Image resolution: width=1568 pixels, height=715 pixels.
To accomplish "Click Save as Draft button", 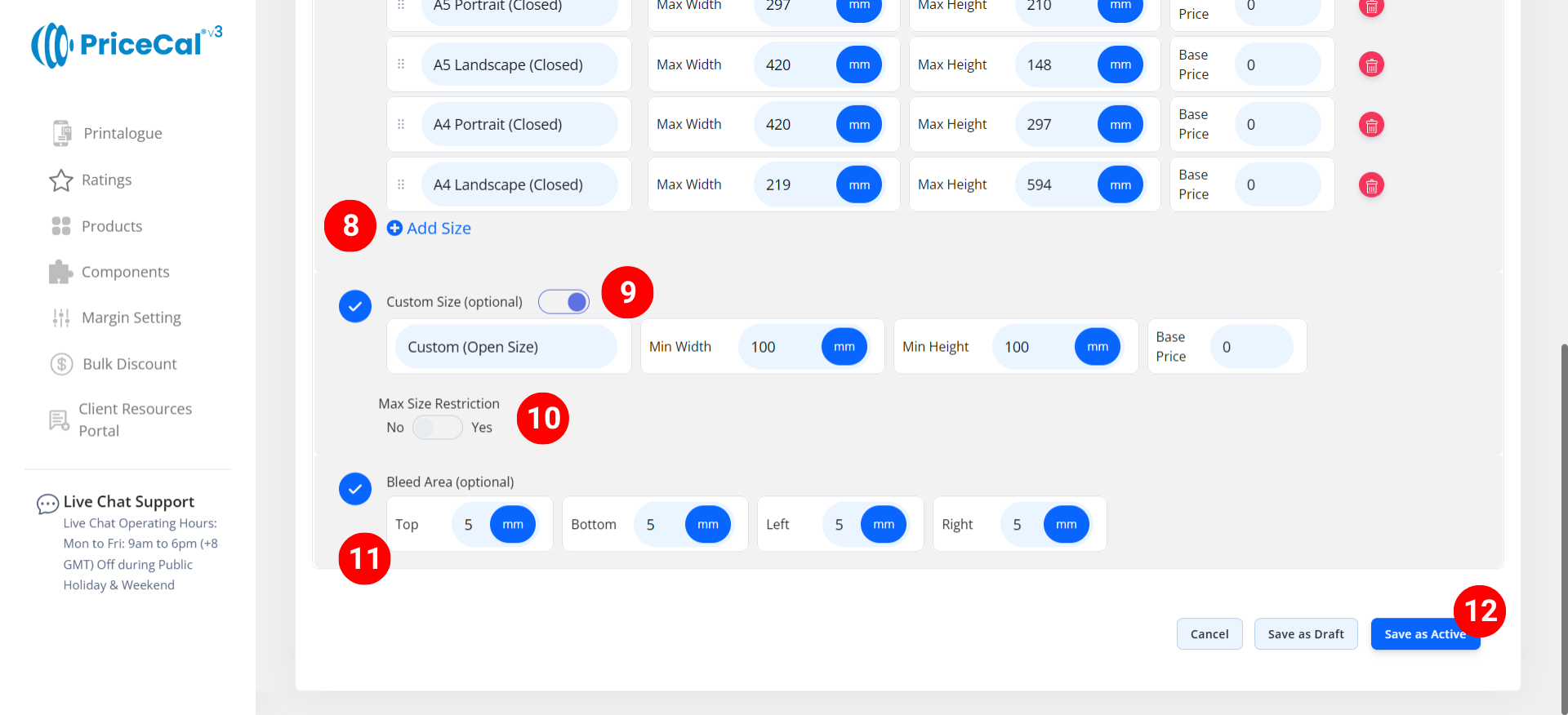I will pos(1305,634).
